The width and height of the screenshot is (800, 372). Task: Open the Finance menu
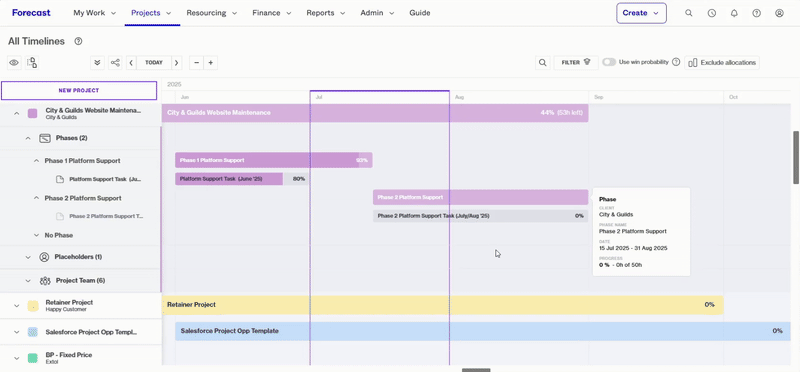coord(272,13)
